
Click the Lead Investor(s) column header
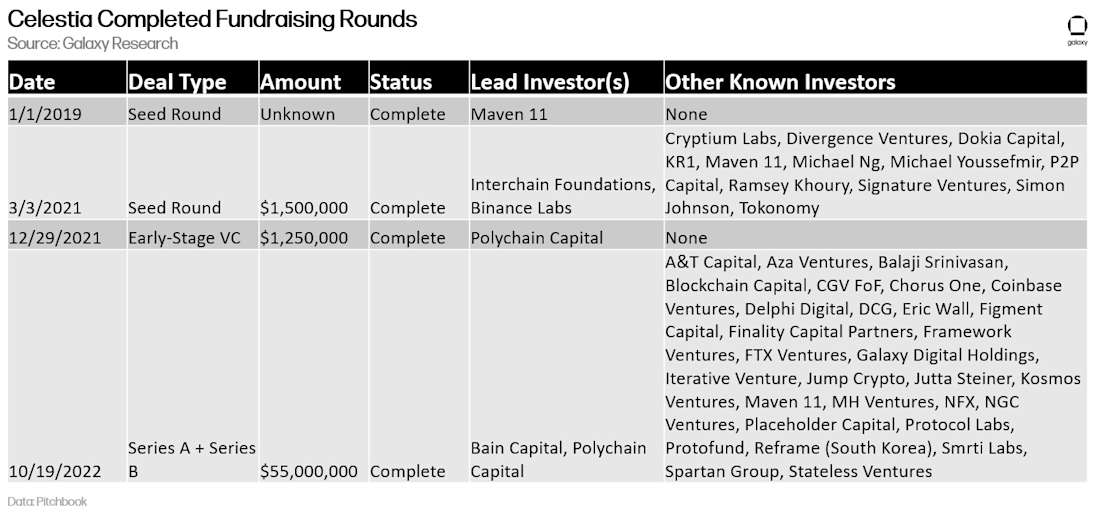pyautogui.click(x=550, y=82)
